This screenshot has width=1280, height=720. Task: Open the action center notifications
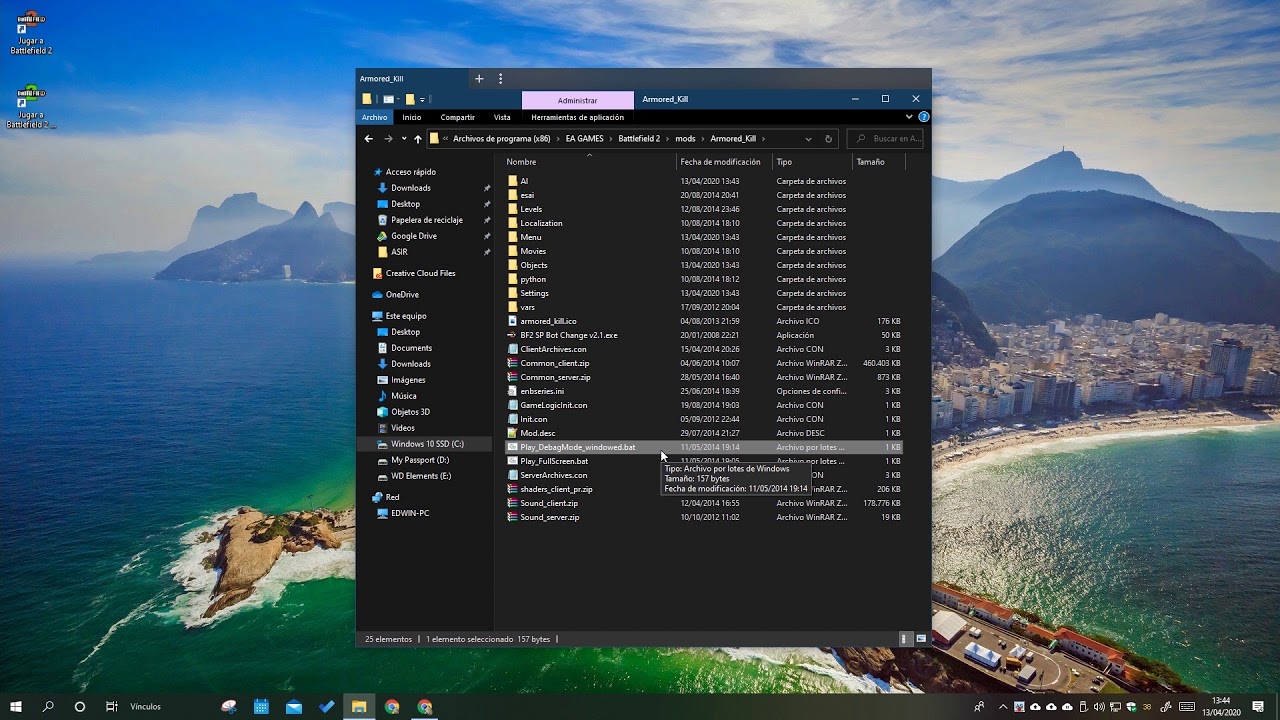click(x=1258, y=706)
